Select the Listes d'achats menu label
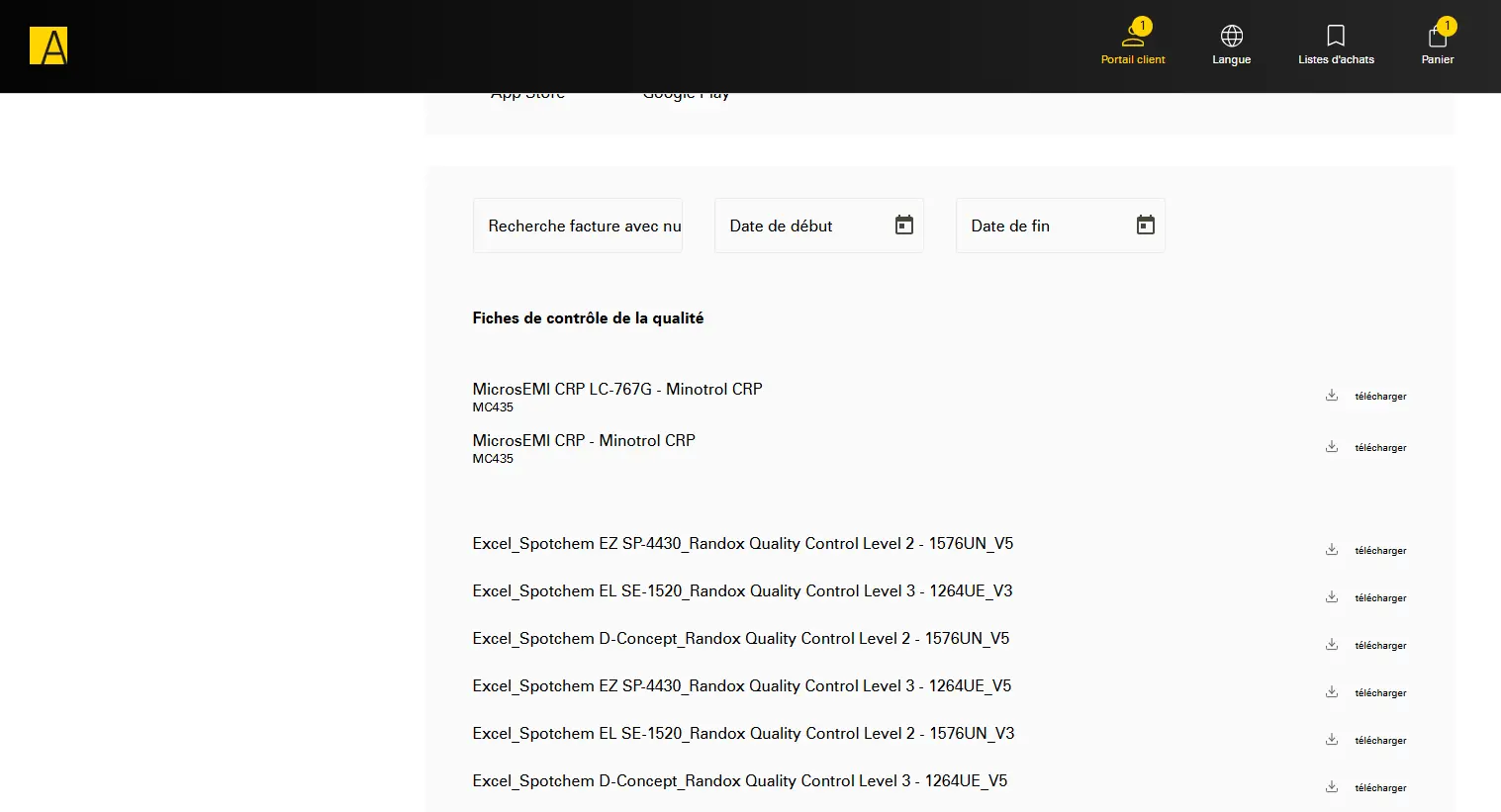The height and width of the screenshot is (812, 1501). [1336, 59]
